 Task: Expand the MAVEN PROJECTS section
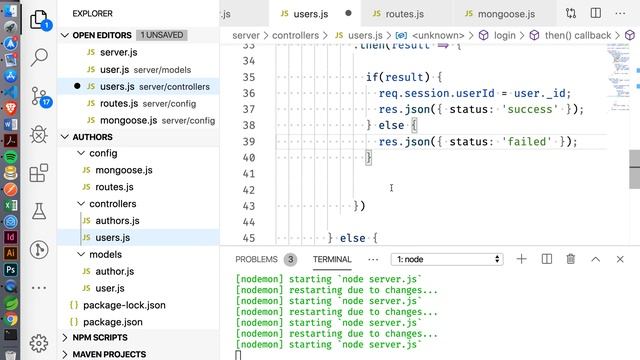pos(64,354)
